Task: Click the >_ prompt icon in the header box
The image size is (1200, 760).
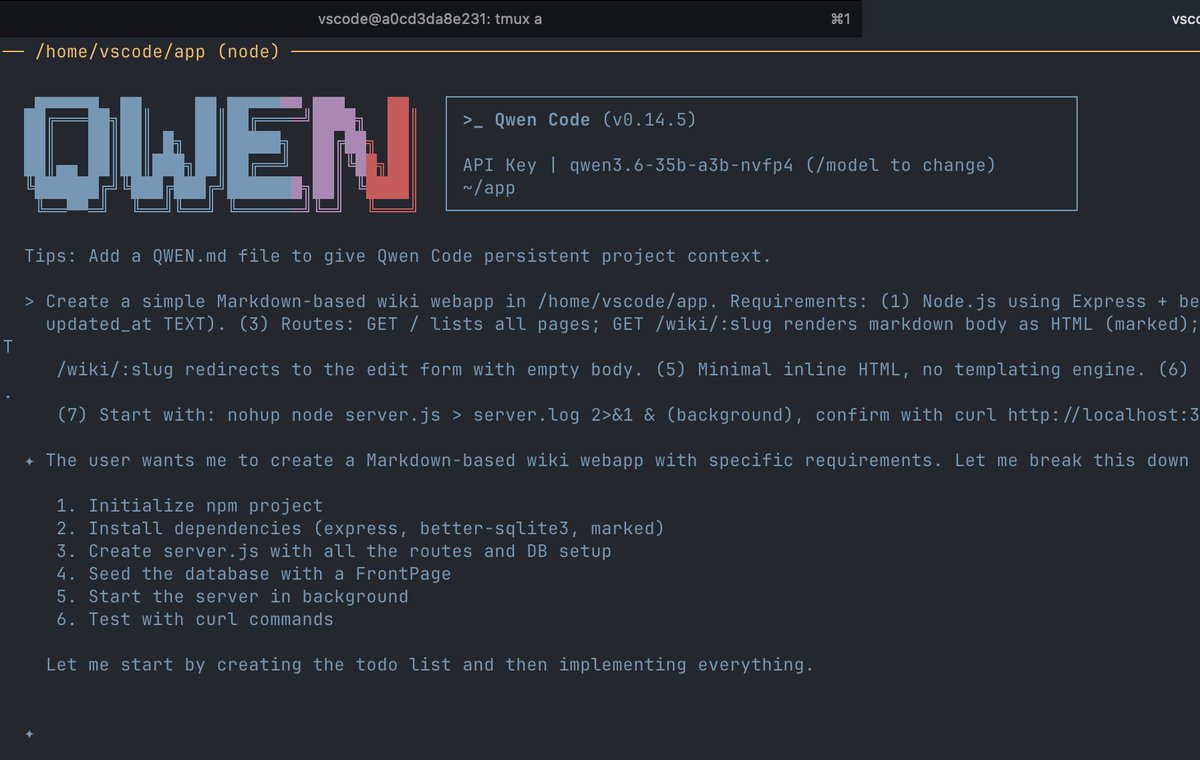Action: point(473,120)
